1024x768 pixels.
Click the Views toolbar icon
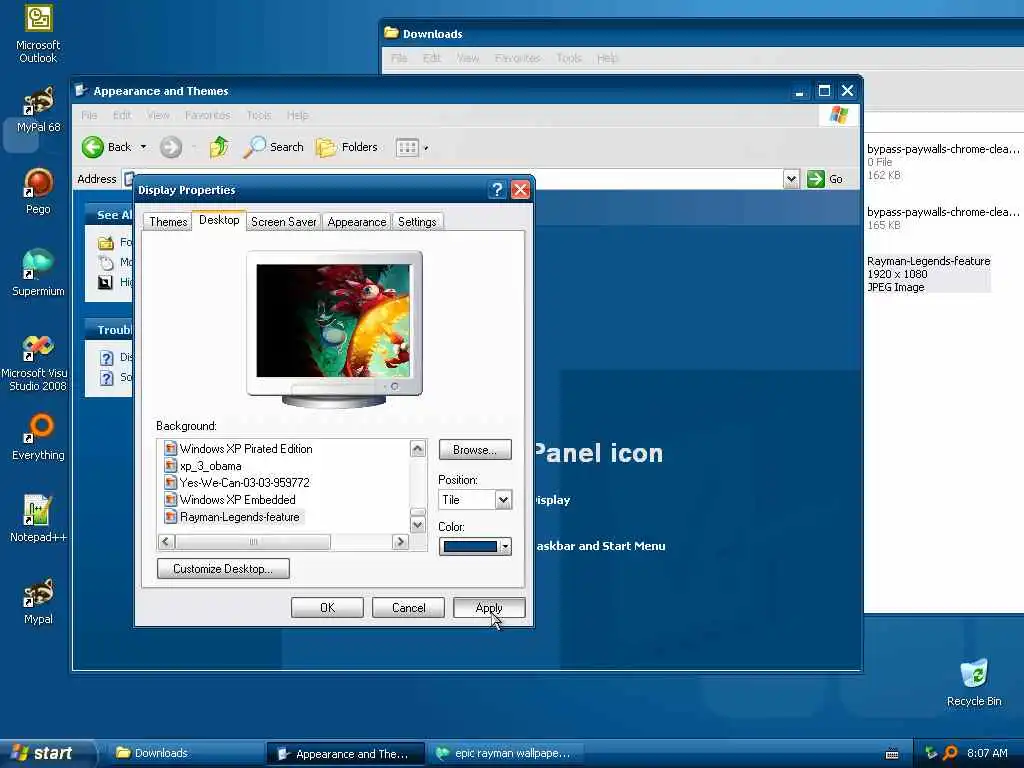[407, 148]
